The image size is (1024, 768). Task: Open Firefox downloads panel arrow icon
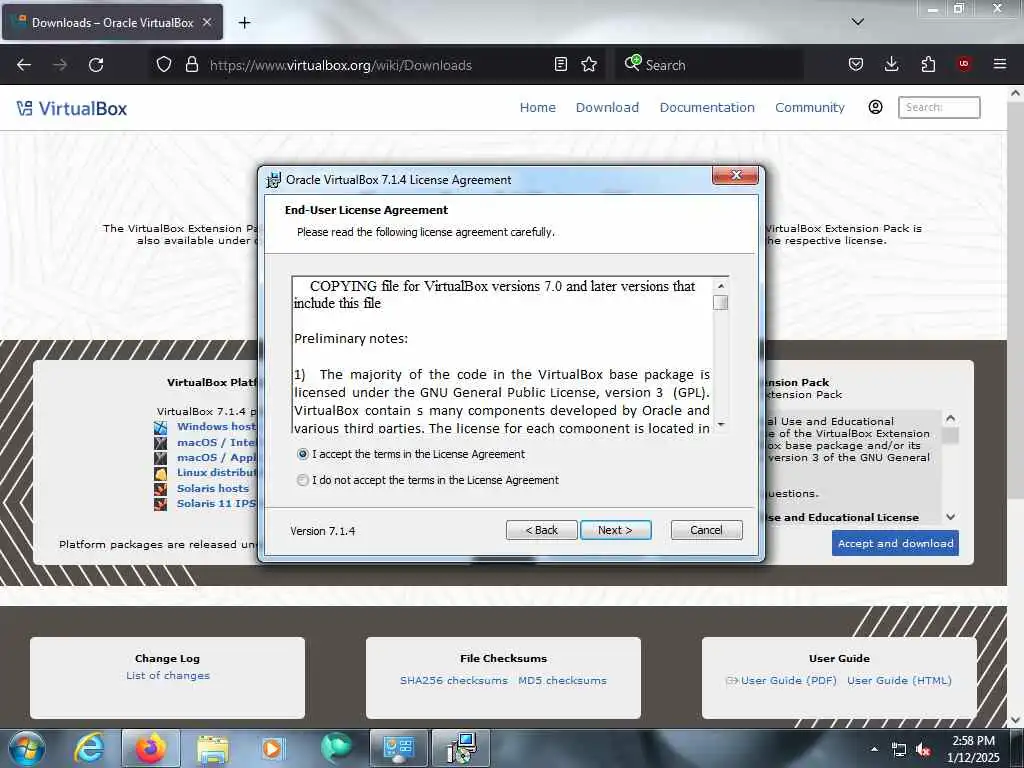[891, 65]
